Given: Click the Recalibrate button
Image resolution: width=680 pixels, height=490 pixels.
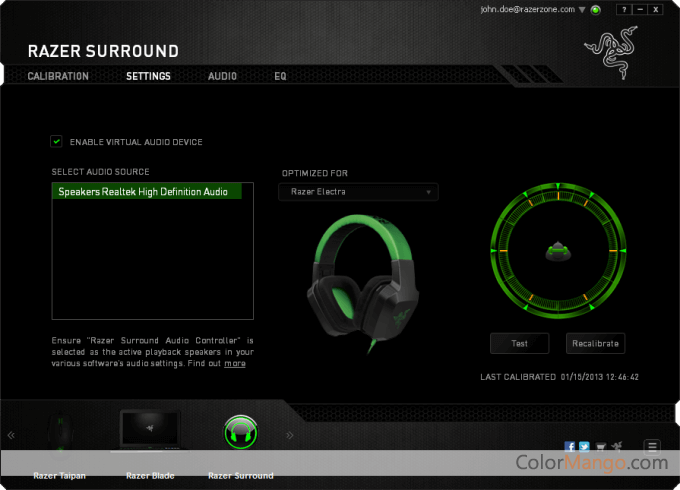Looking at the screenshot, I should pos(595,343).
